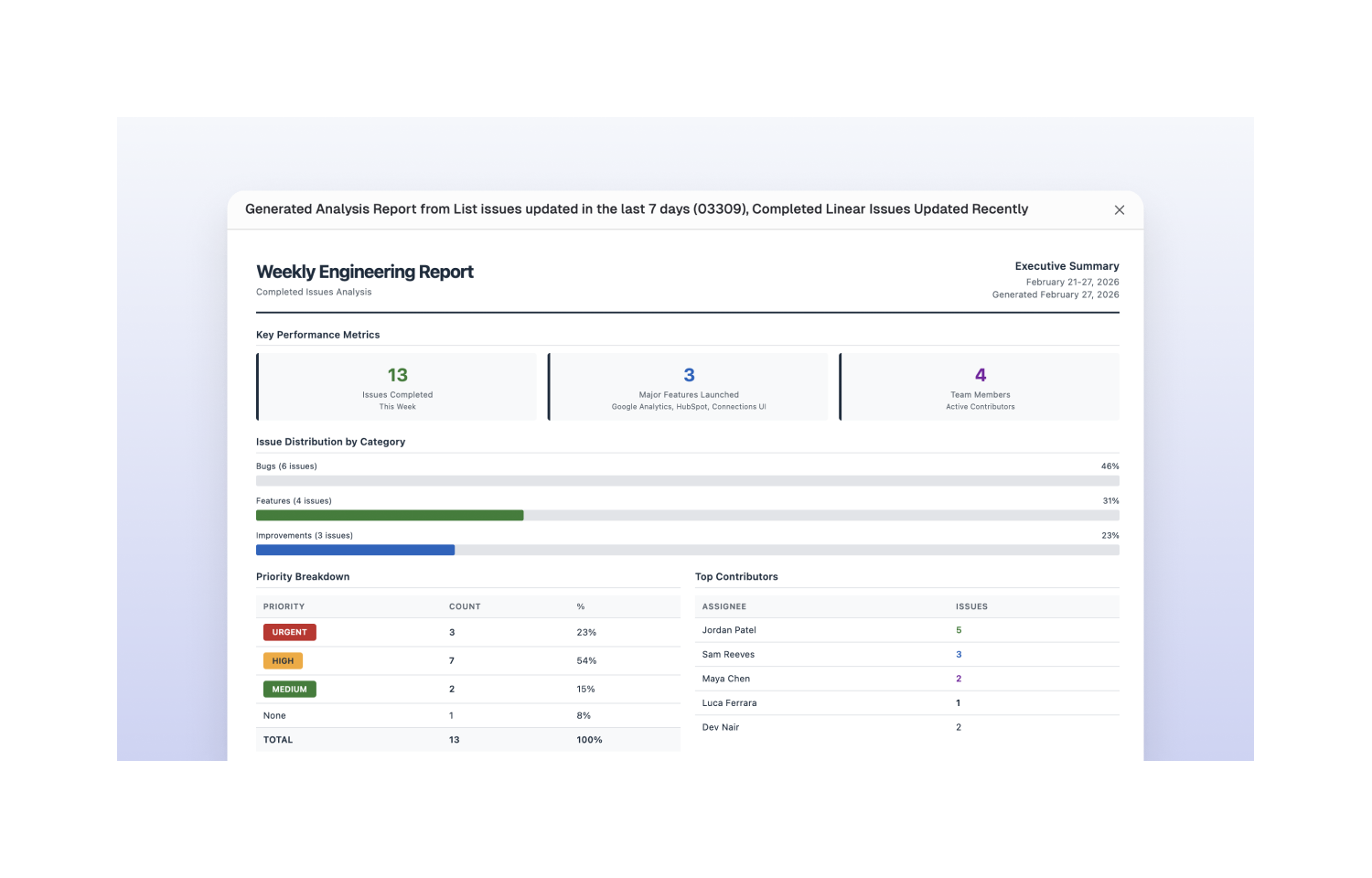Click Jordan Patel in Top Contributors
Viewport: 1372px width, 878px height.
(x=729, y=630)
